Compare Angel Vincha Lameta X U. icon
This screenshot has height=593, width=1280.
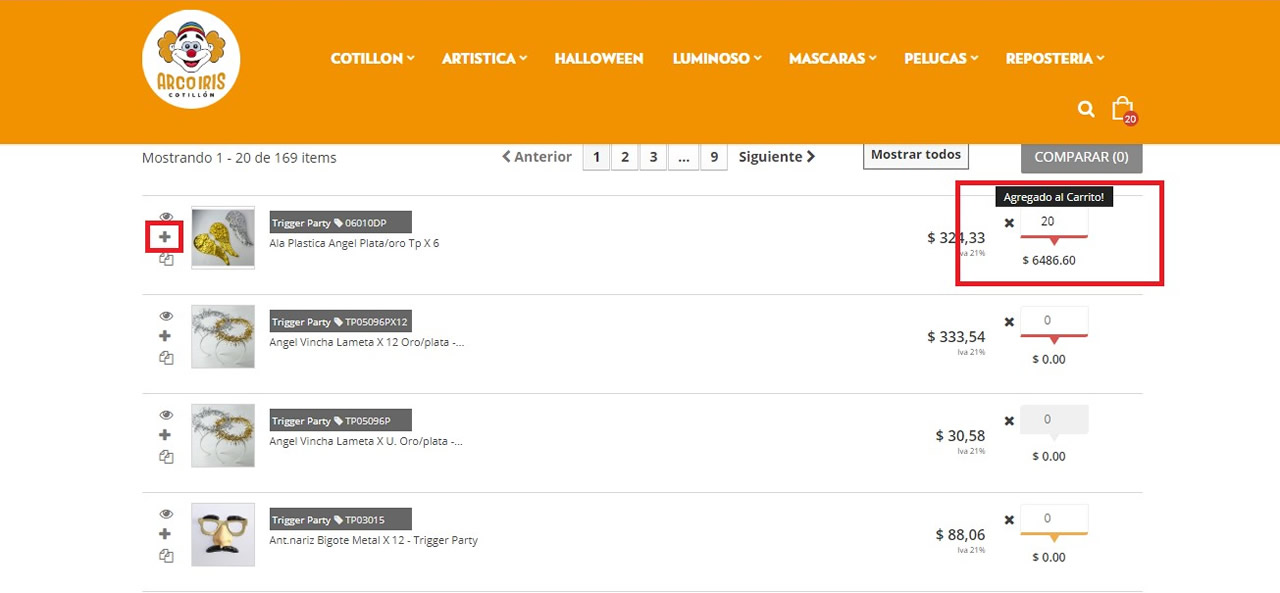click(x=166, y=457)
